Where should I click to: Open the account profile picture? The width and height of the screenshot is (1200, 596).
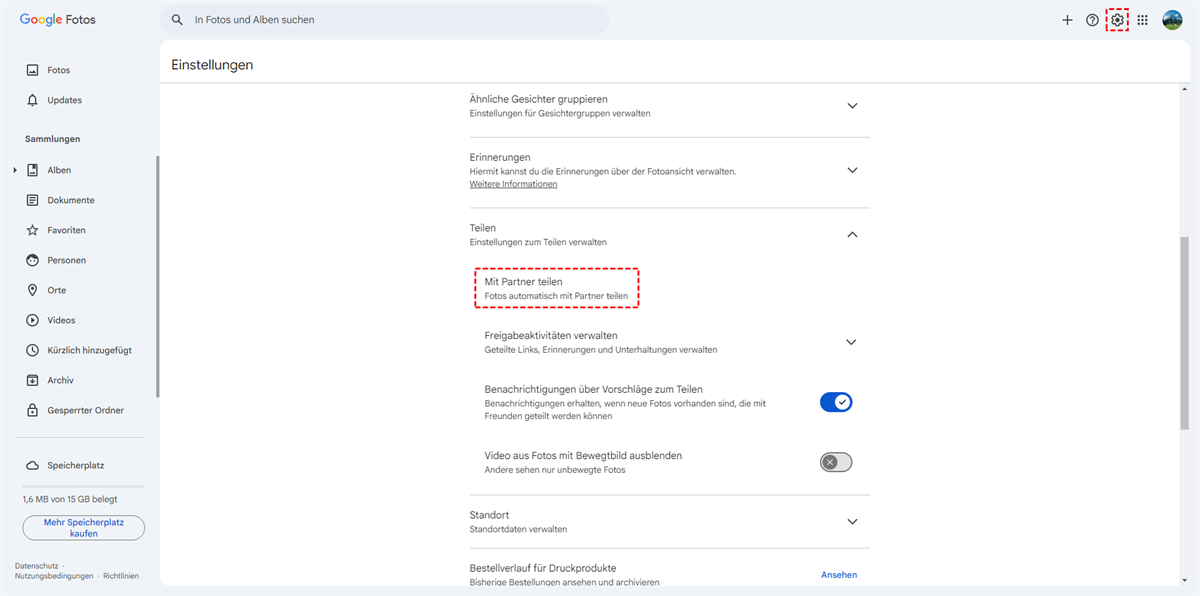click(1172, 20)
